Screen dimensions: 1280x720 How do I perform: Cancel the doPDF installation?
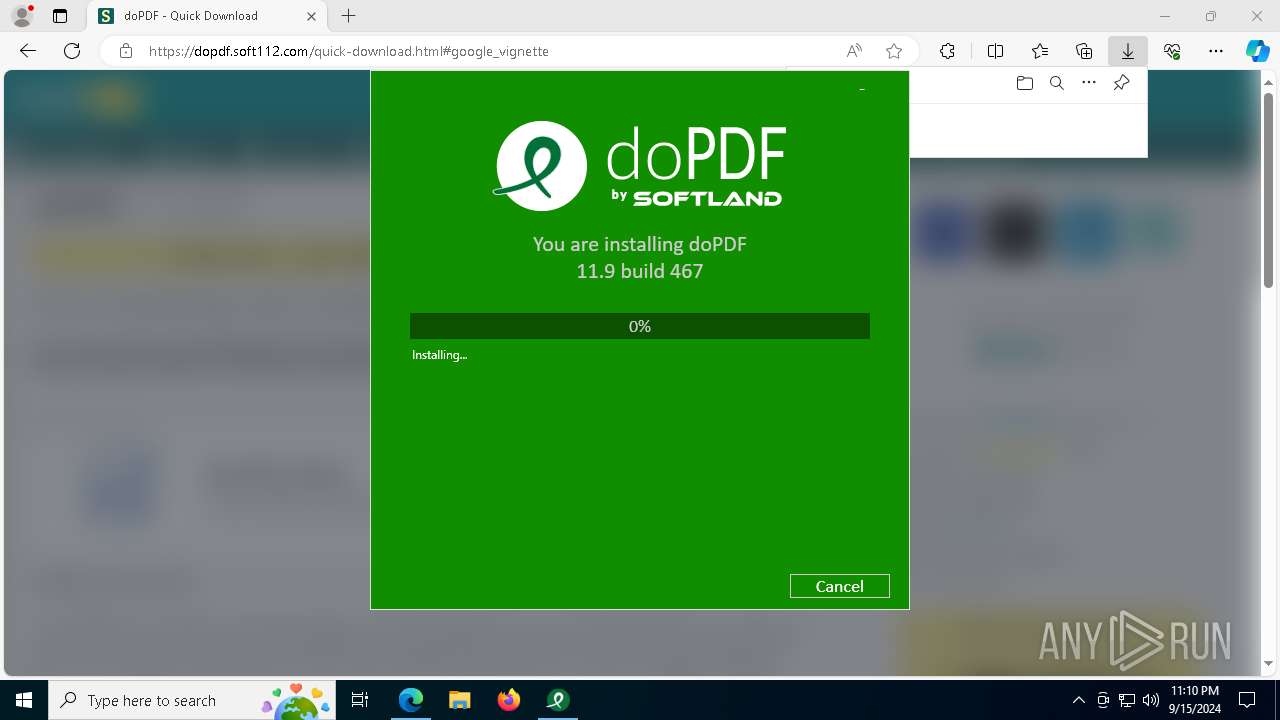839,586
